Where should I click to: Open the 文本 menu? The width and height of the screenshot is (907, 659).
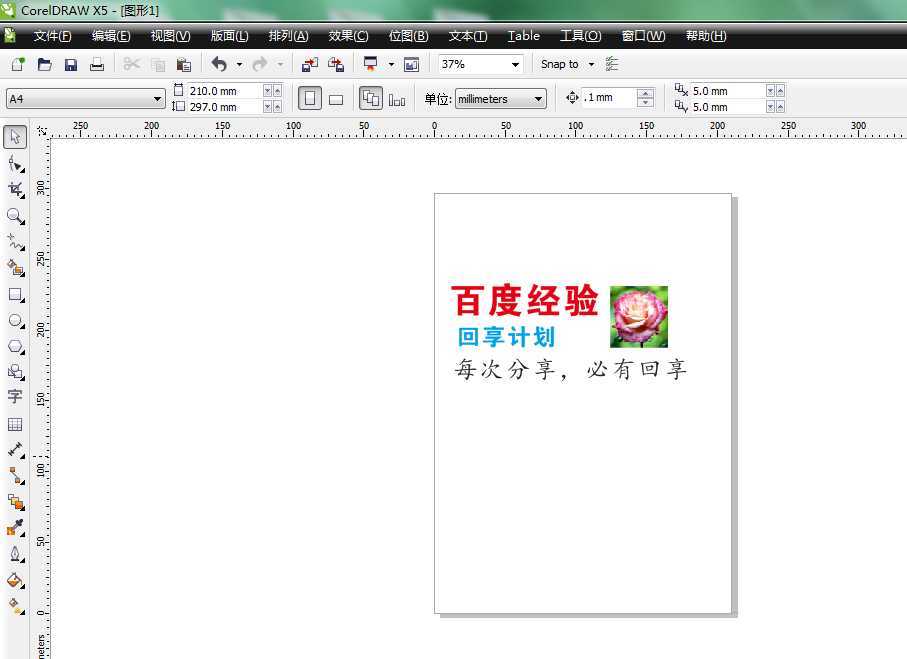point(466,36)
